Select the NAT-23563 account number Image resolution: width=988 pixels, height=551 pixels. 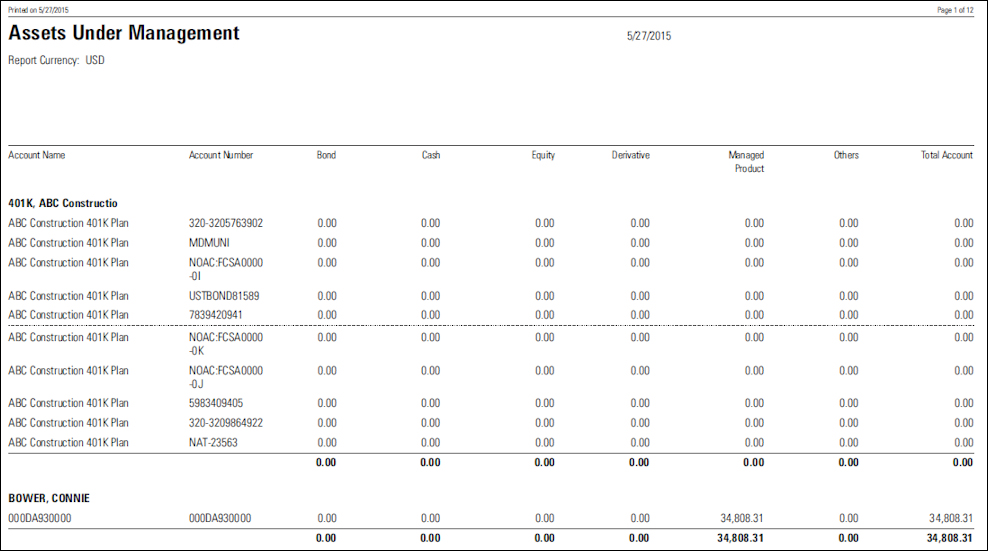click(x=213, y=442)
